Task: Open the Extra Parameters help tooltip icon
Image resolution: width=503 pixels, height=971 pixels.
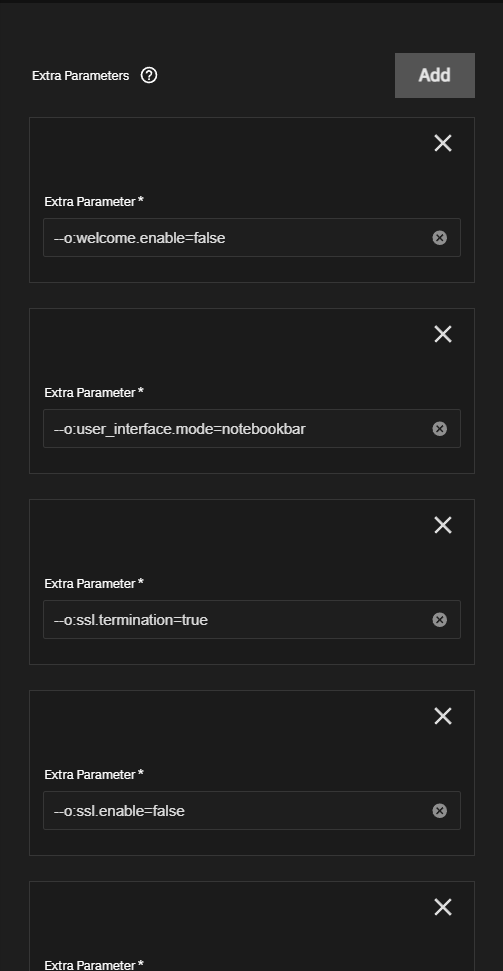Action: (149, 76)
